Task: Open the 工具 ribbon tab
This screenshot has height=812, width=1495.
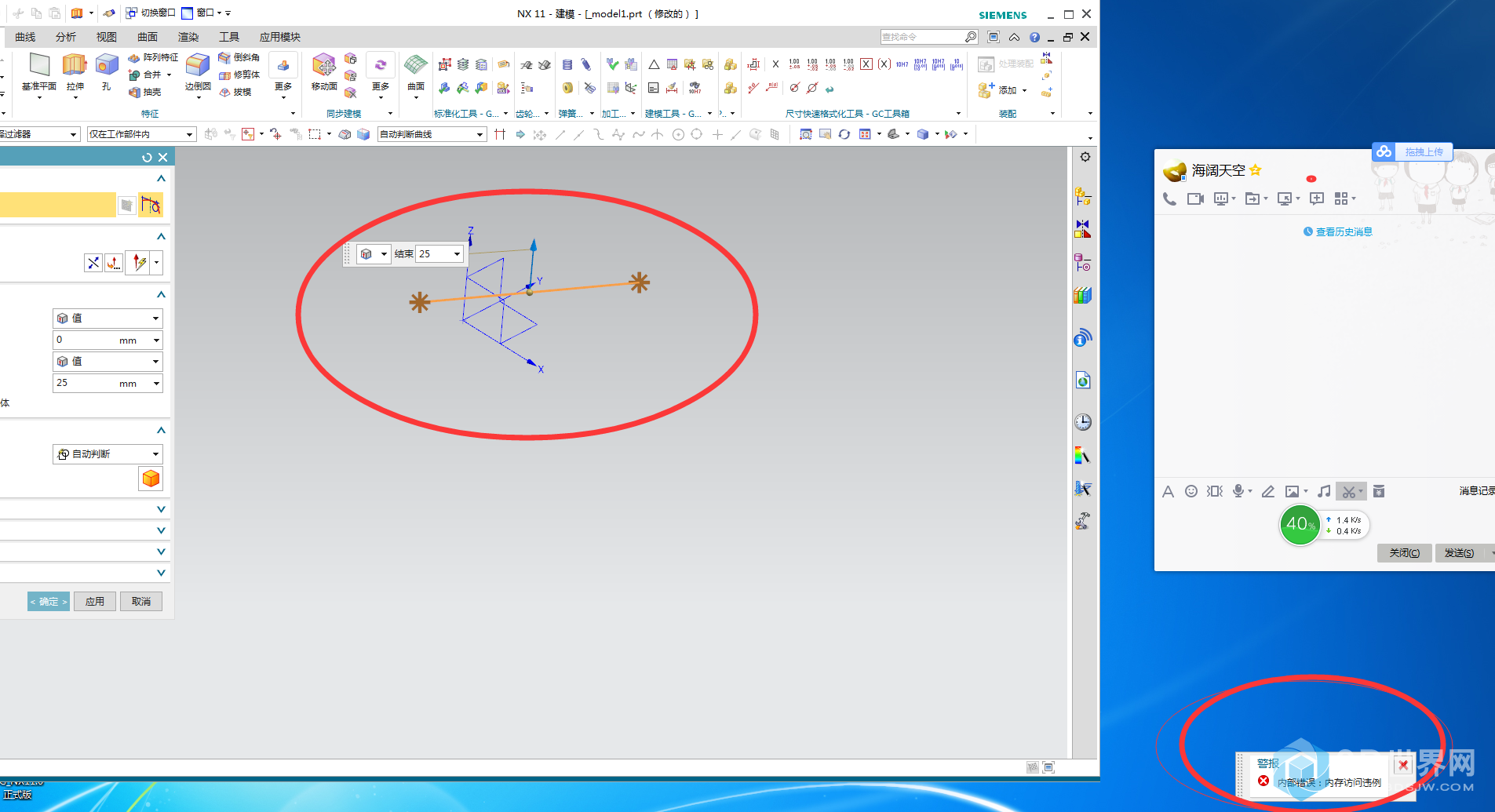Action: point(229,37)
